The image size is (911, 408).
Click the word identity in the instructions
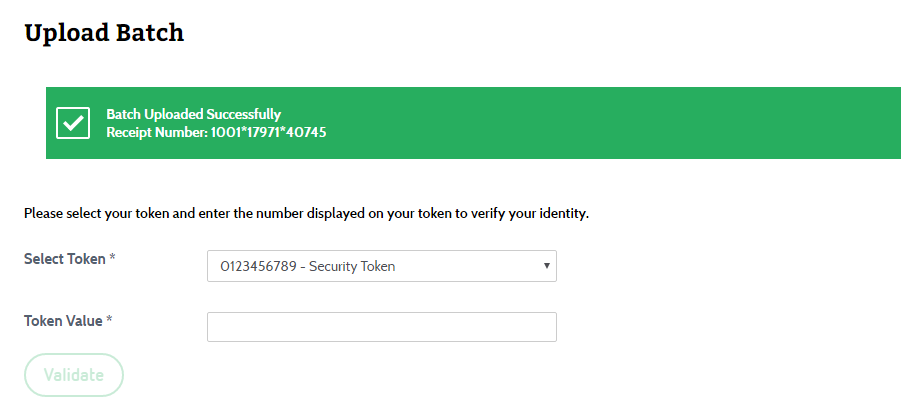(x=565, y=214)
